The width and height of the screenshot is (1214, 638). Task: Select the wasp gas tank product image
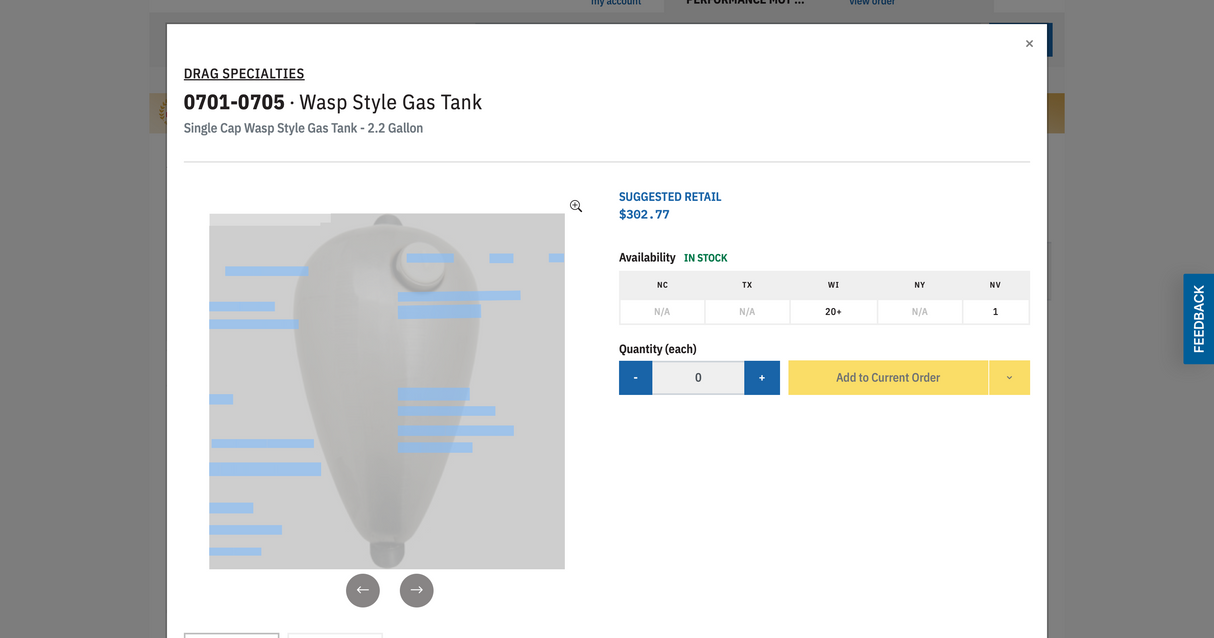[387, 391]
